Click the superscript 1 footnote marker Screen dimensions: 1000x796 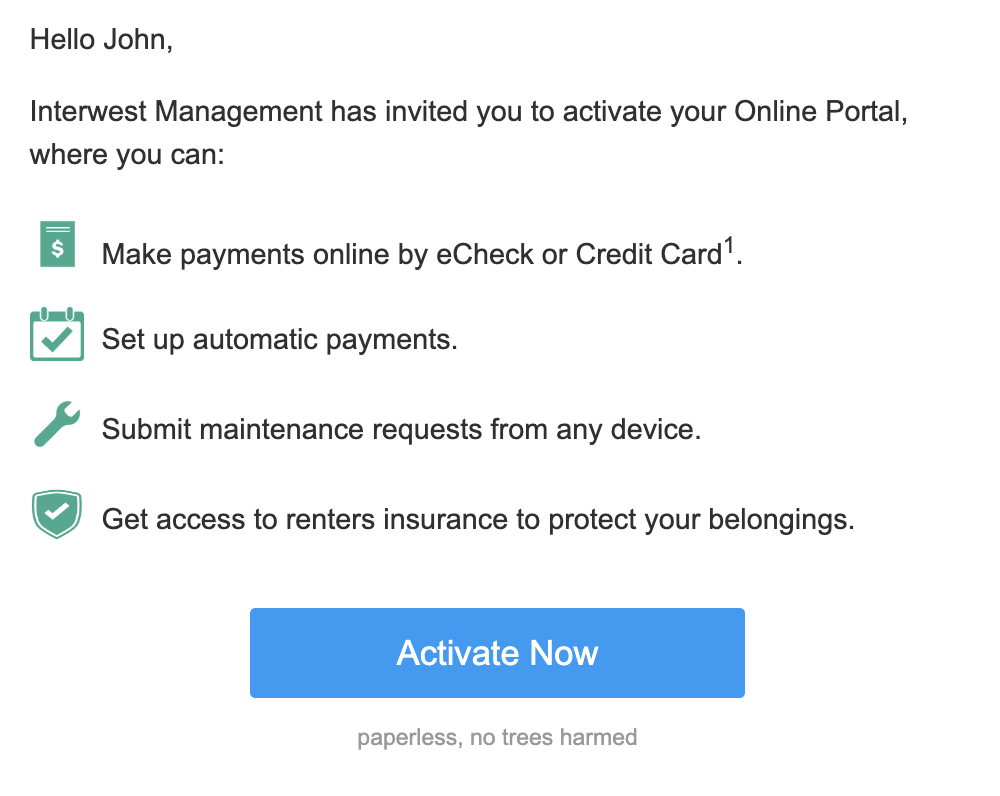click(729, 244)
